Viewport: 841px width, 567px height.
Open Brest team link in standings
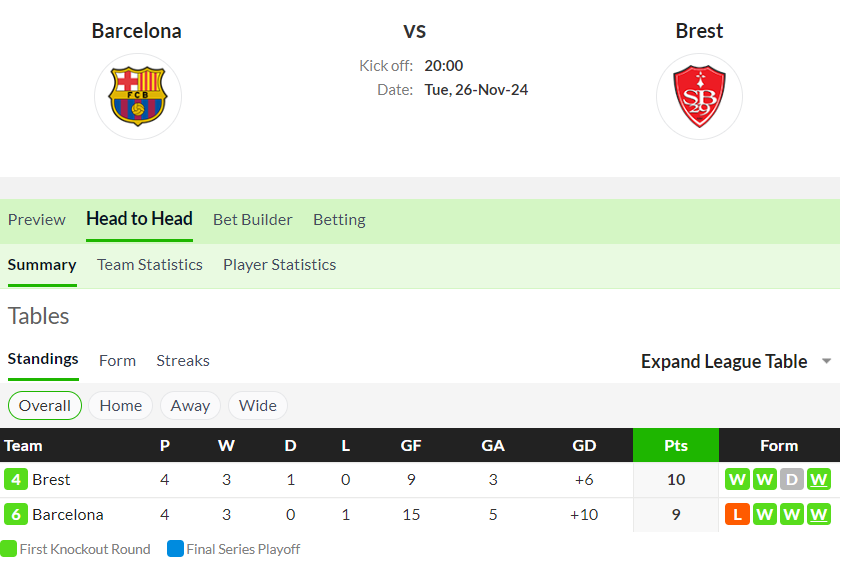click(x=51, y=480)
